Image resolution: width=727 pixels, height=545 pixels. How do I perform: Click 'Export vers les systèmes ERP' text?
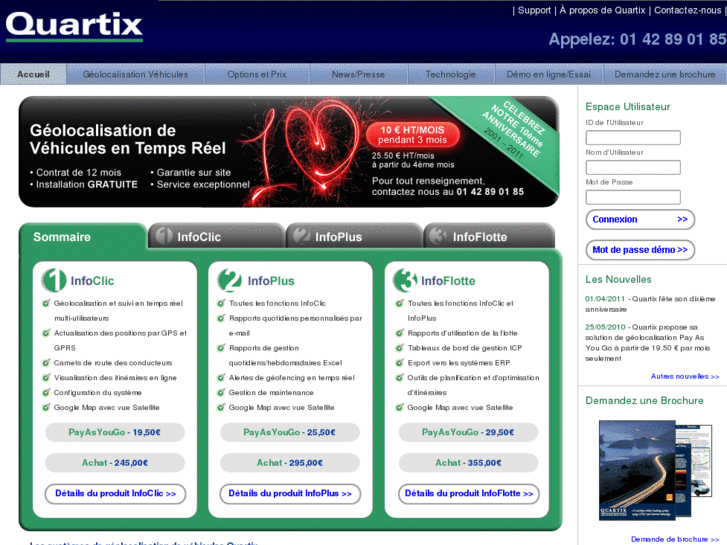coord(459,363)
